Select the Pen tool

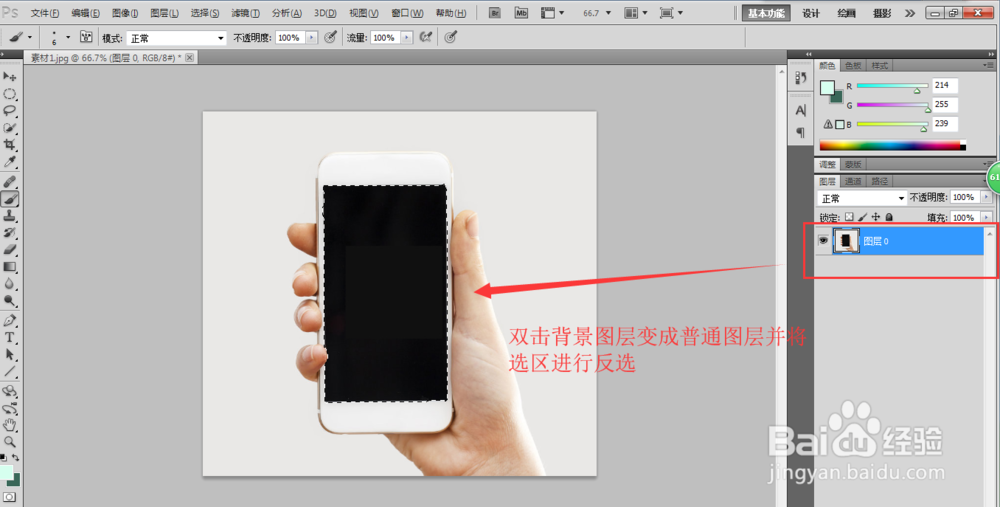[x=10, y=321]
